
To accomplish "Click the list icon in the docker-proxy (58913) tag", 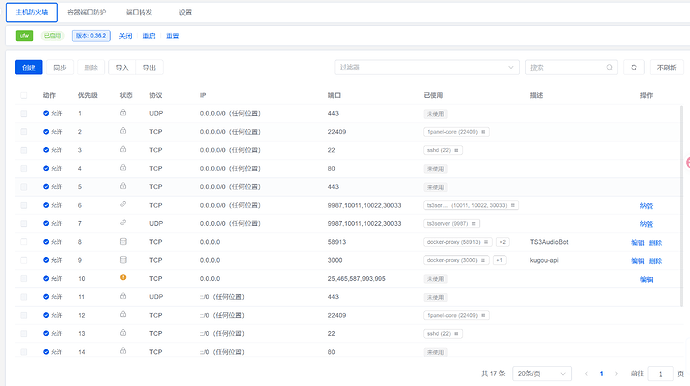I will 486,242.
